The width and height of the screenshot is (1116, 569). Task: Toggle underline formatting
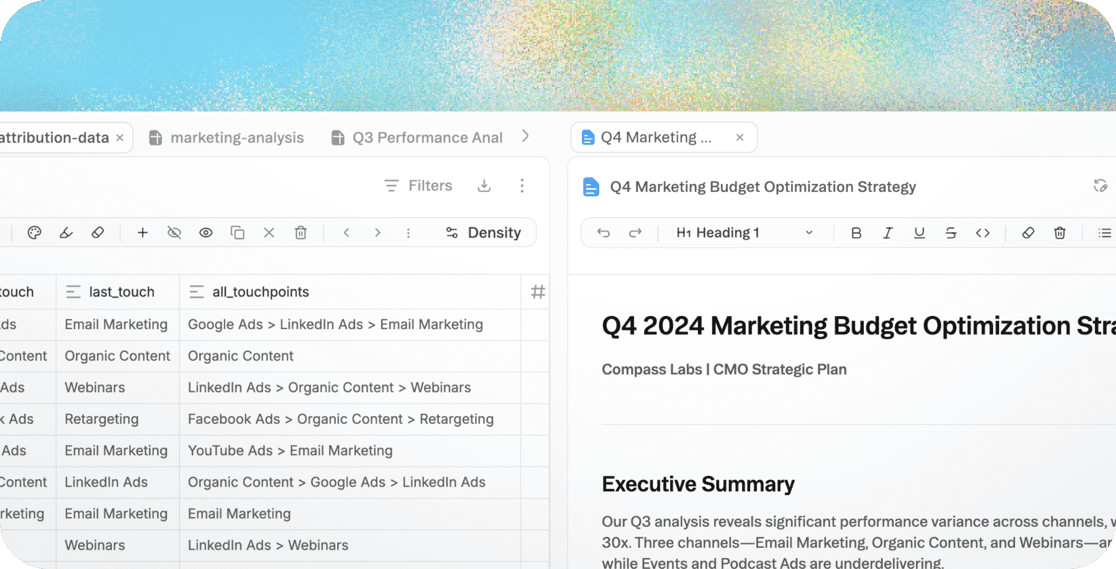pos(920,233)
